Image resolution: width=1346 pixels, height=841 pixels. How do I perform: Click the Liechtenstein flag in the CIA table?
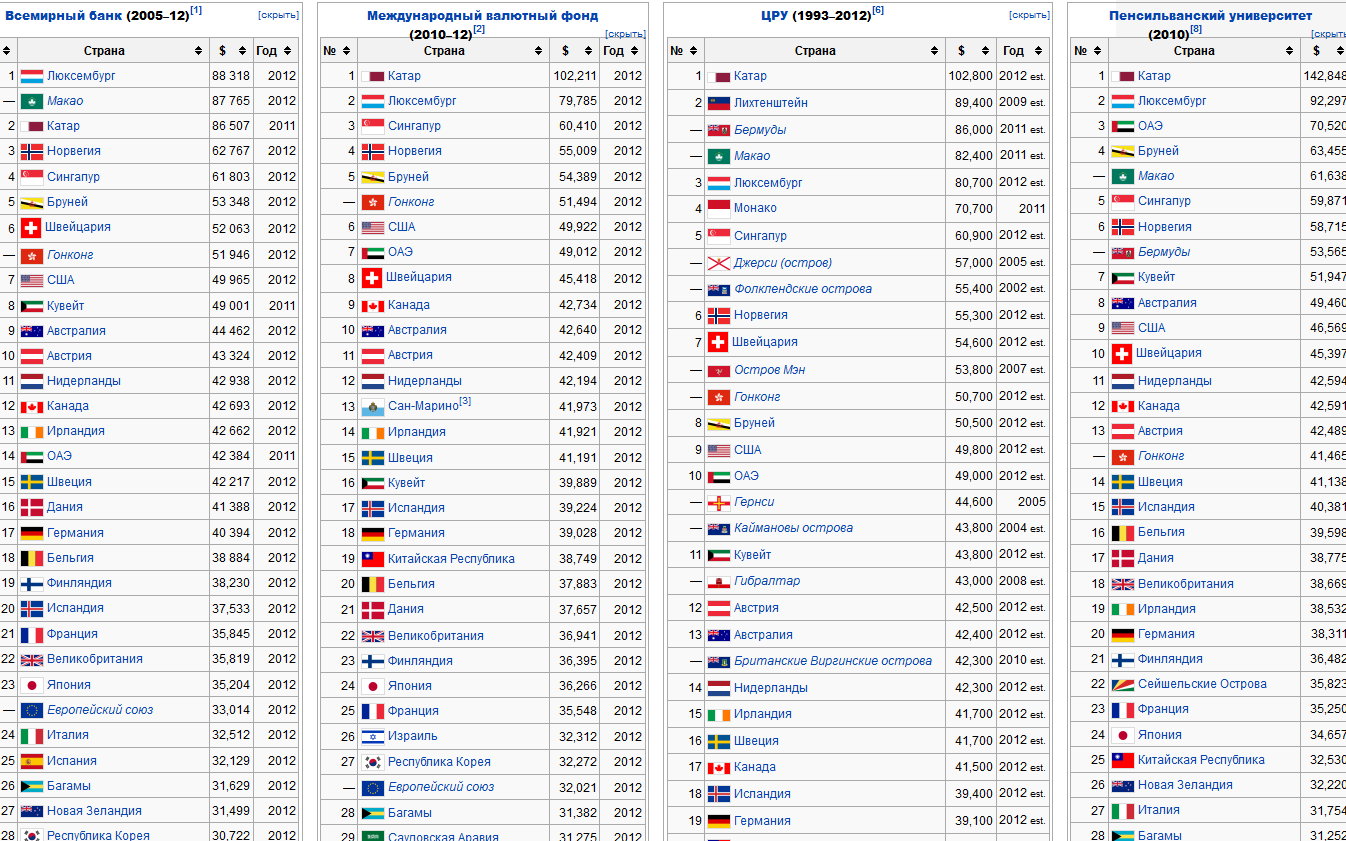718,103
